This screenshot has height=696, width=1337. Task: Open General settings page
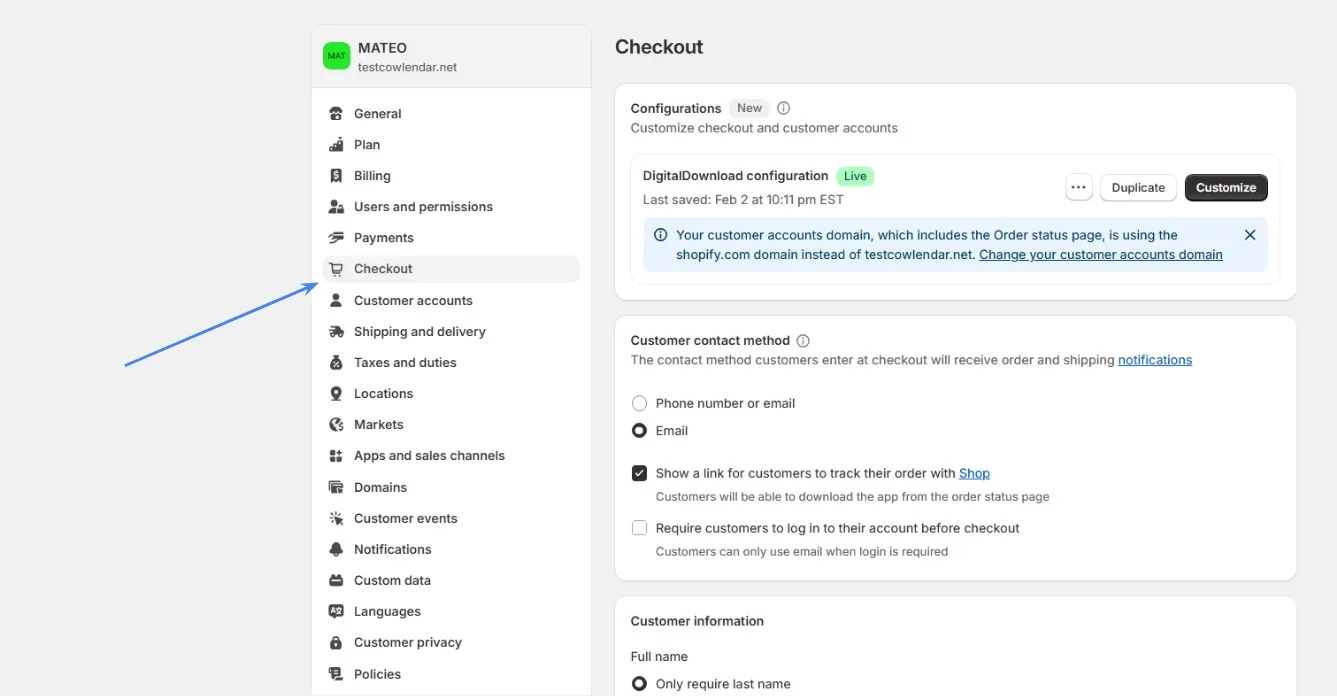point(451,114)
